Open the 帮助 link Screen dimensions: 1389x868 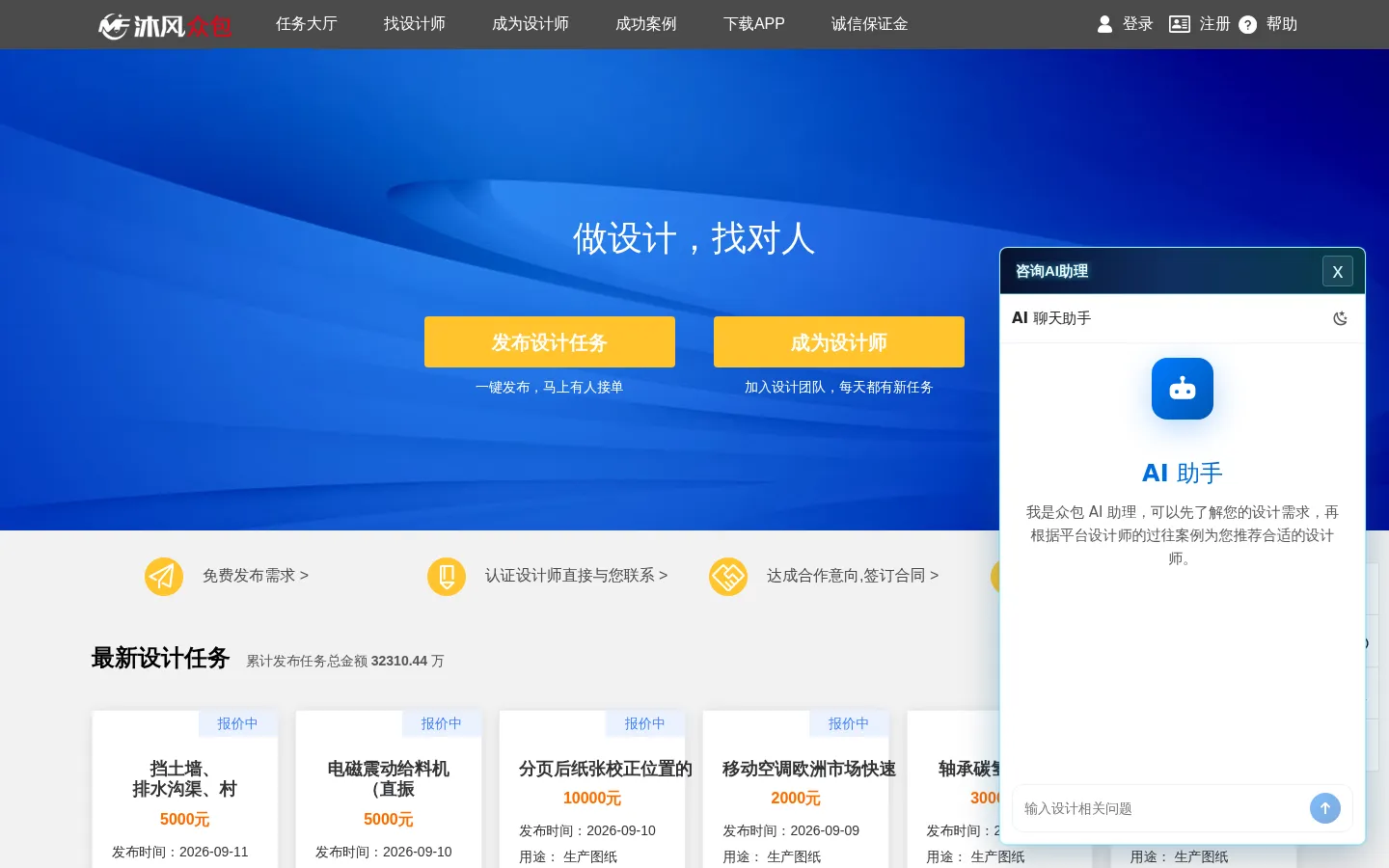(1282, 24)
